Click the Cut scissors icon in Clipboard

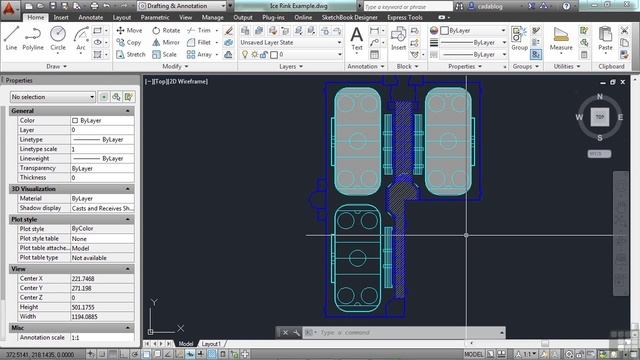pyautogui.click(x=624, y=30)
